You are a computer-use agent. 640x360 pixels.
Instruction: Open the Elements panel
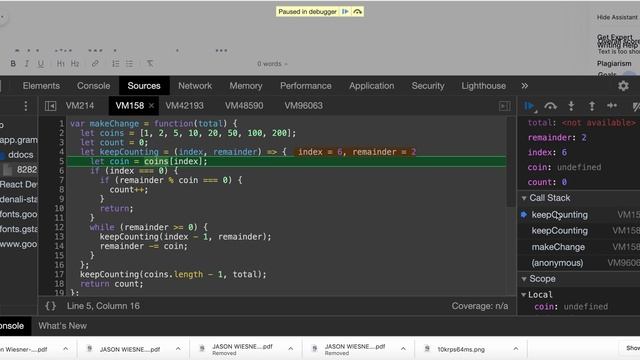tap(41, 86)
